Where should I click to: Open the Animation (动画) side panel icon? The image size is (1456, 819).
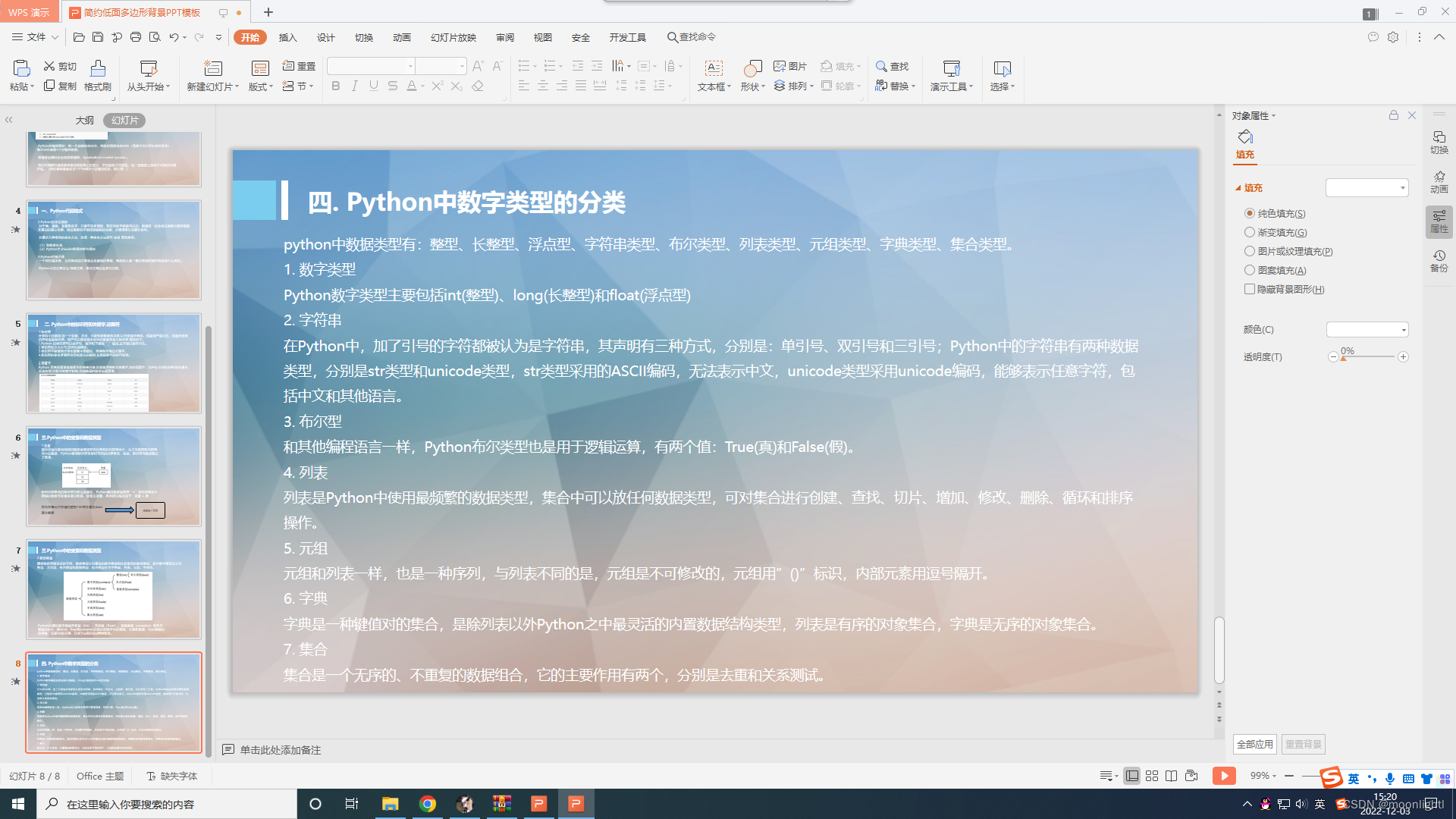pos(1439,181)
